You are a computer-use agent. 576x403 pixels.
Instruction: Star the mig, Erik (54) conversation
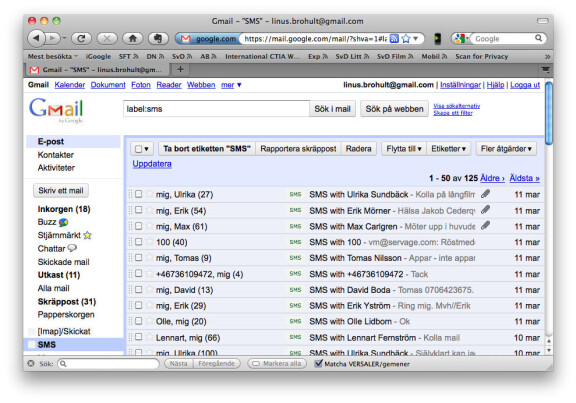pos(149,210)
